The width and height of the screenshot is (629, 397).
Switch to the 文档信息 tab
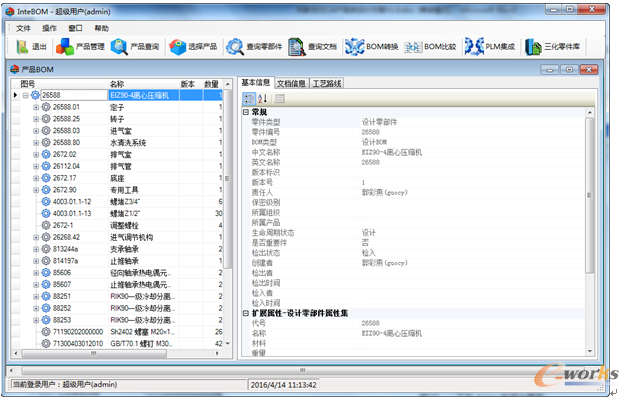[x=292, y=83]
